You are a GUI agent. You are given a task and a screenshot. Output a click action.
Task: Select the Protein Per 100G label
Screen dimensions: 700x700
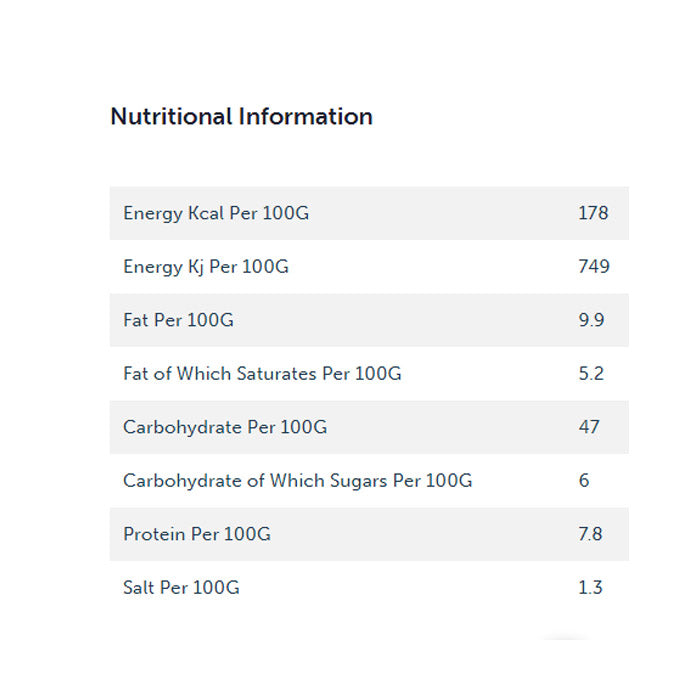click(197, 534)
